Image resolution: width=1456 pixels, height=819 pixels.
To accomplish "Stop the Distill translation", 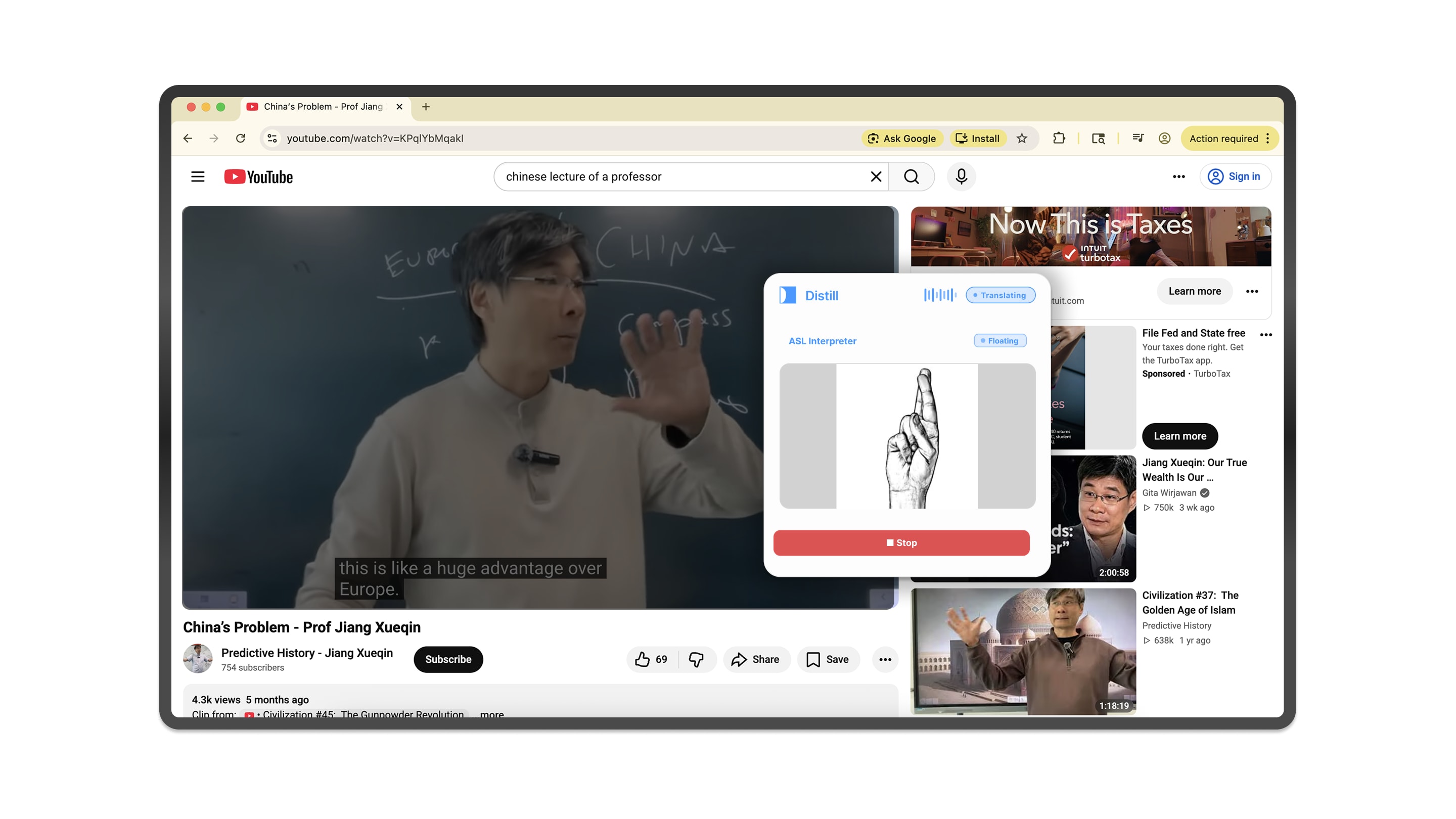I will click(x=901, y=542).
